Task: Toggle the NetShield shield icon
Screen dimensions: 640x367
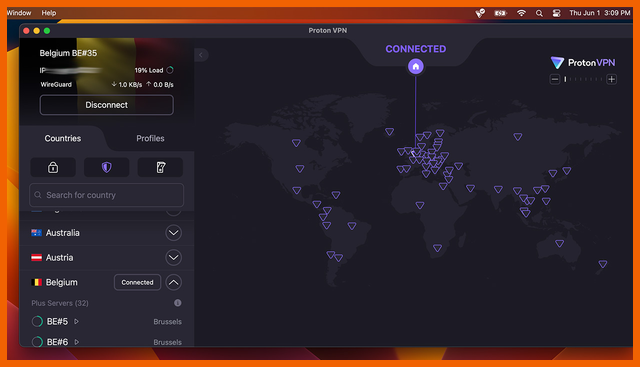Action: tap(107, 167)
